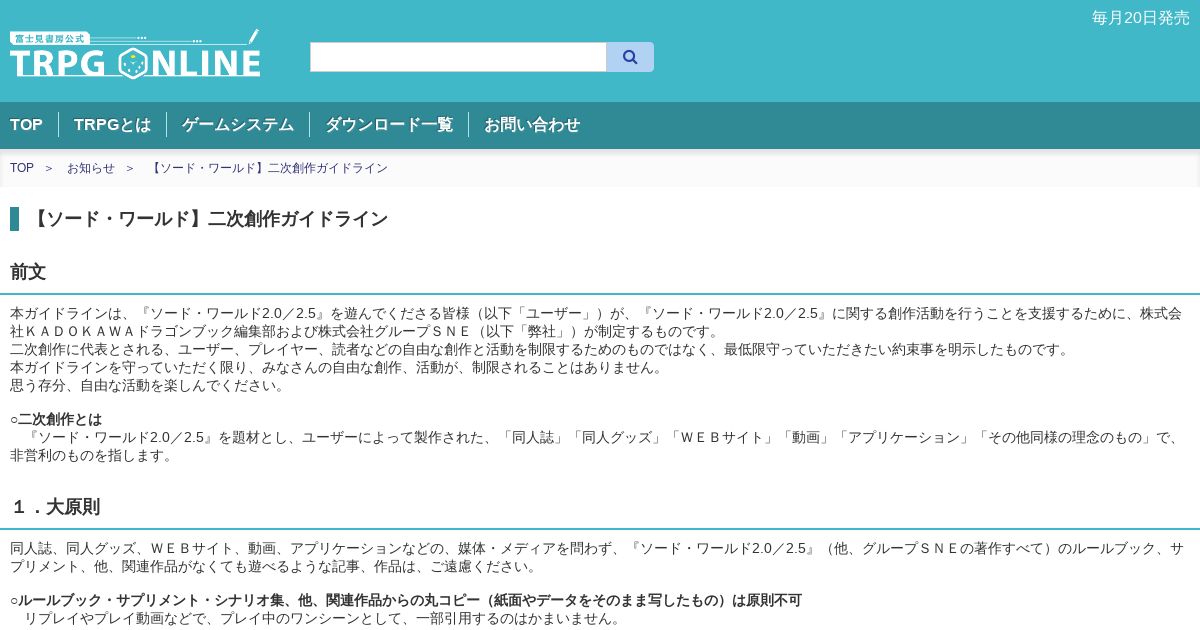The height and width of the screenshot is (630, 1200).
Task: Click the line starting リプレイやプレイ動画などで
Action: [x=324, y=618]
